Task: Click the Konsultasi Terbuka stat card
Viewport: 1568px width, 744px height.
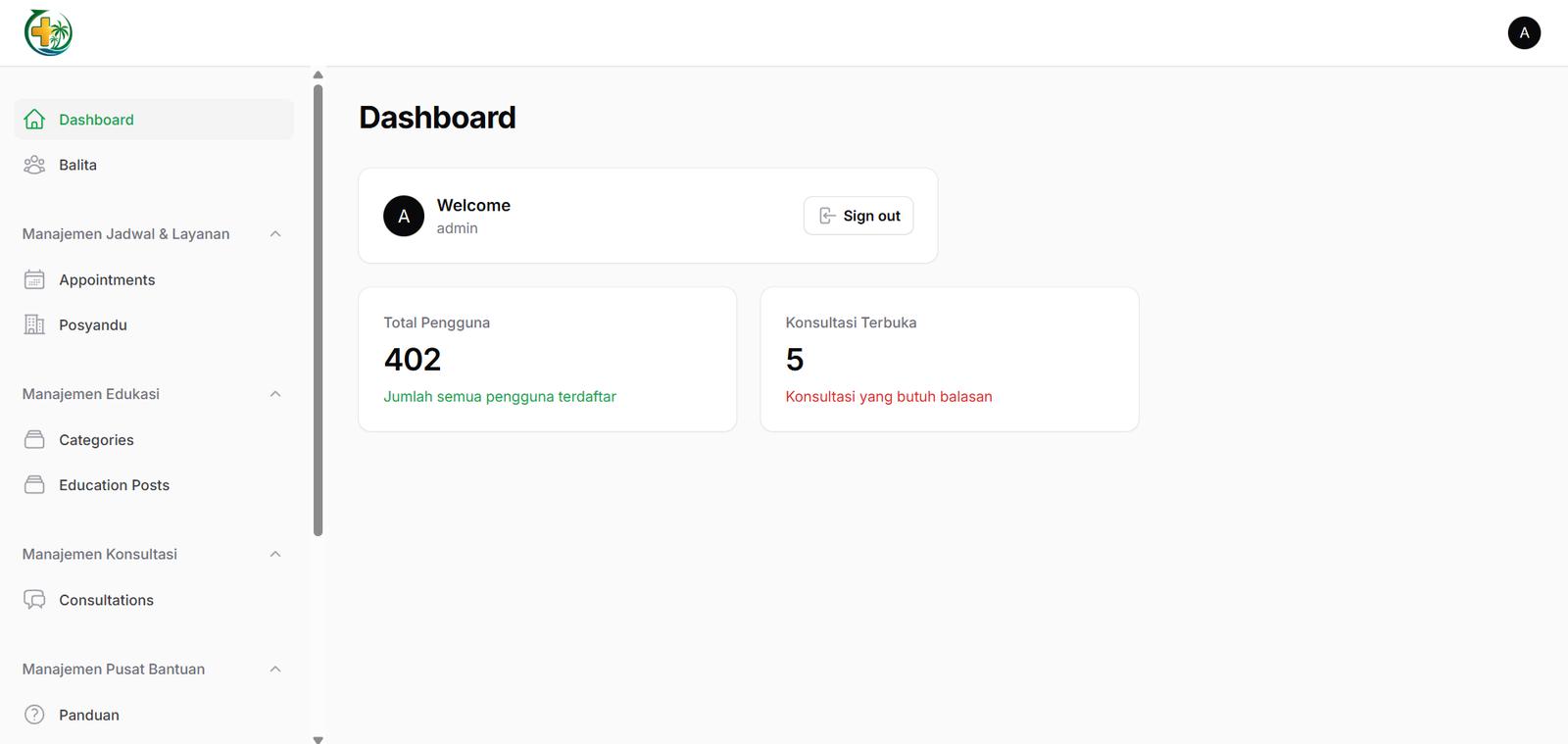Action: click(x=949, y=359)
